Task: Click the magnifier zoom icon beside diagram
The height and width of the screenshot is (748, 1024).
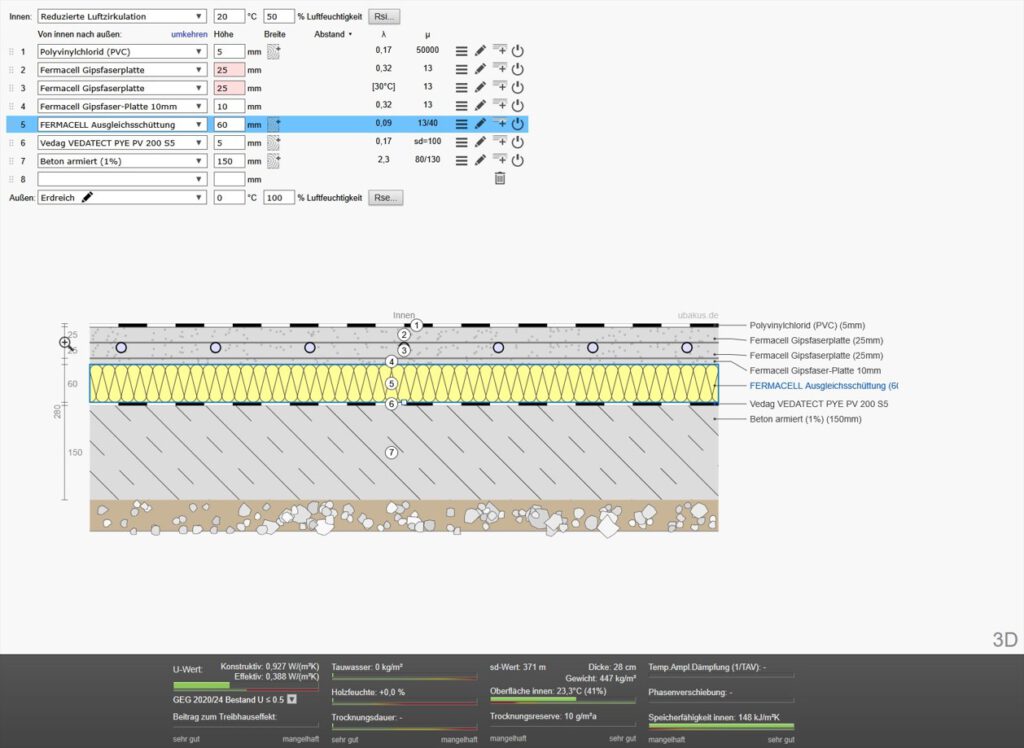Action: (x=65, y=344)
